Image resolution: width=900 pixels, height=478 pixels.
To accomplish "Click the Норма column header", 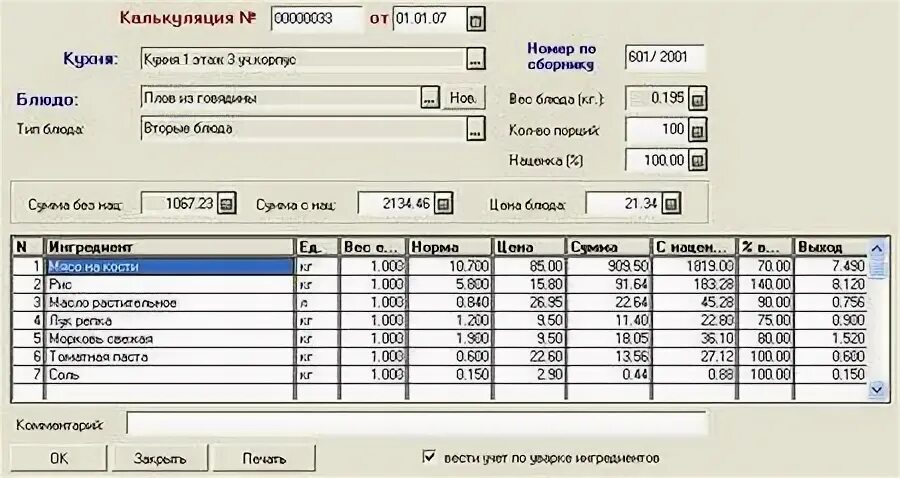I will tap(449, 247).
